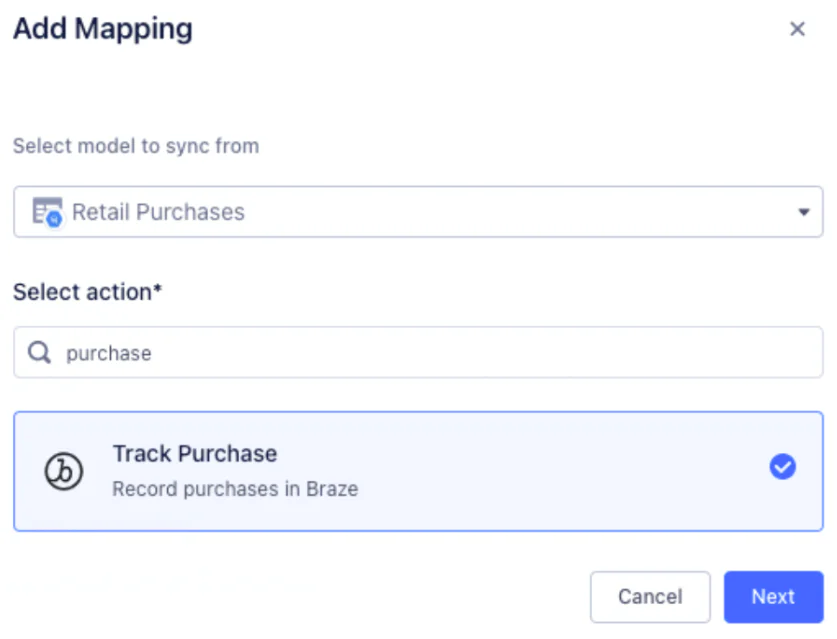Viewport: 837px width, 639px height.
Task: Toggle selection of the Track Purchase action
Action: coord(417,471)
